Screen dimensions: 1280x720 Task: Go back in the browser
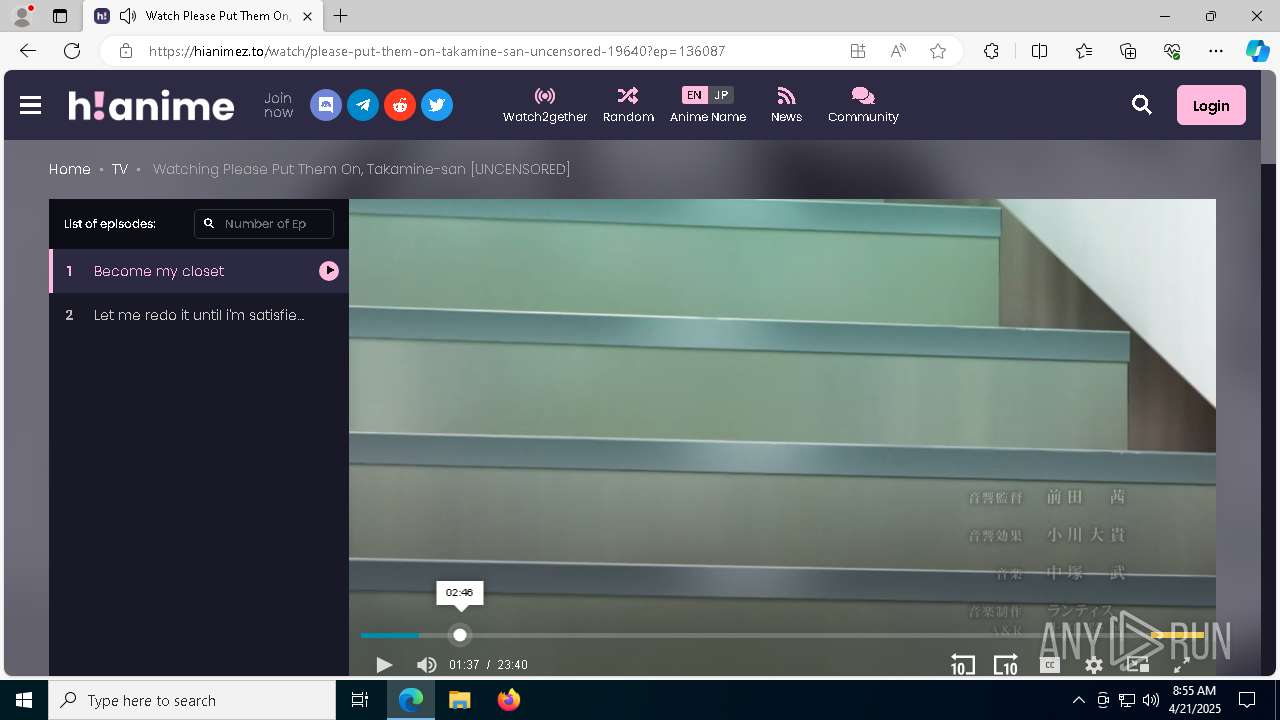(28, 51)
